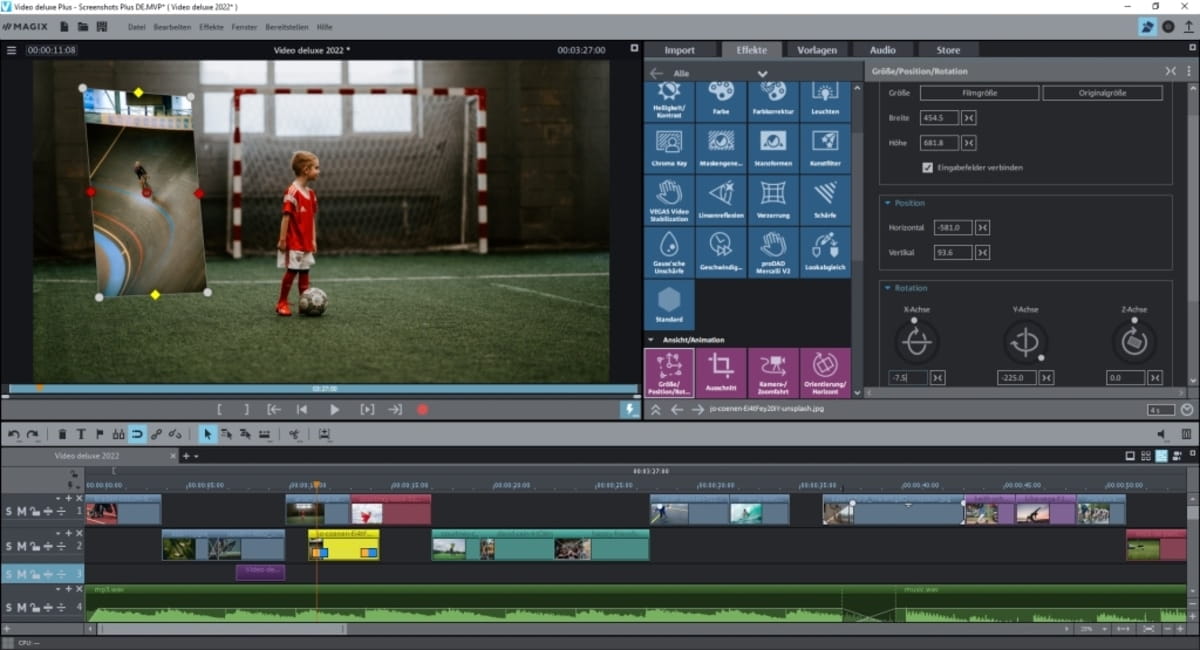Image resolution: width=1200 pixels, height=650 pixels.
Task: Activate the Mouse selection tool
Action: [207, 434]
